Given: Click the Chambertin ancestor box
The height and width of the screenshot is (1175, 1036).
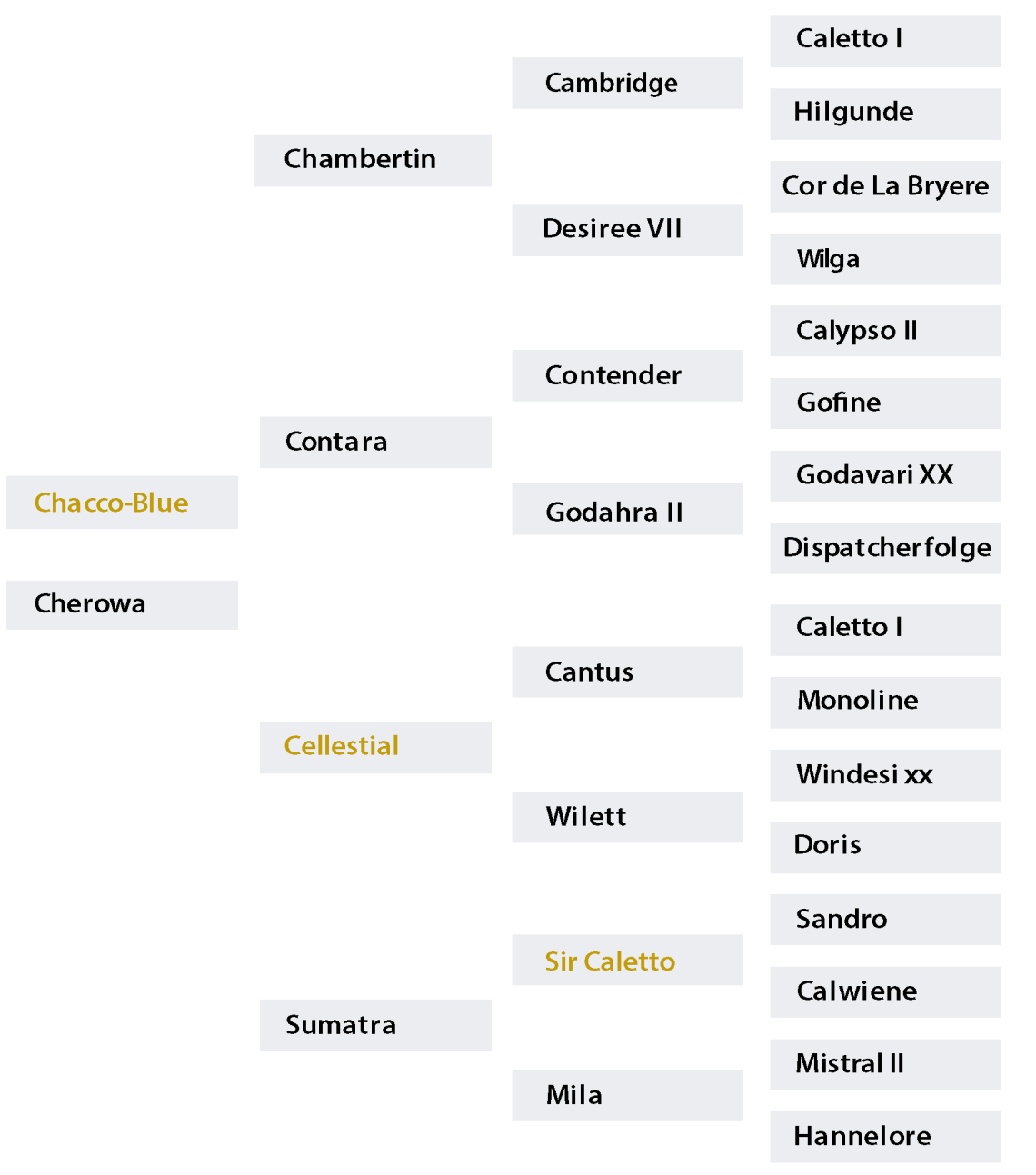Looking at the screenshot, I should point(360,160).
